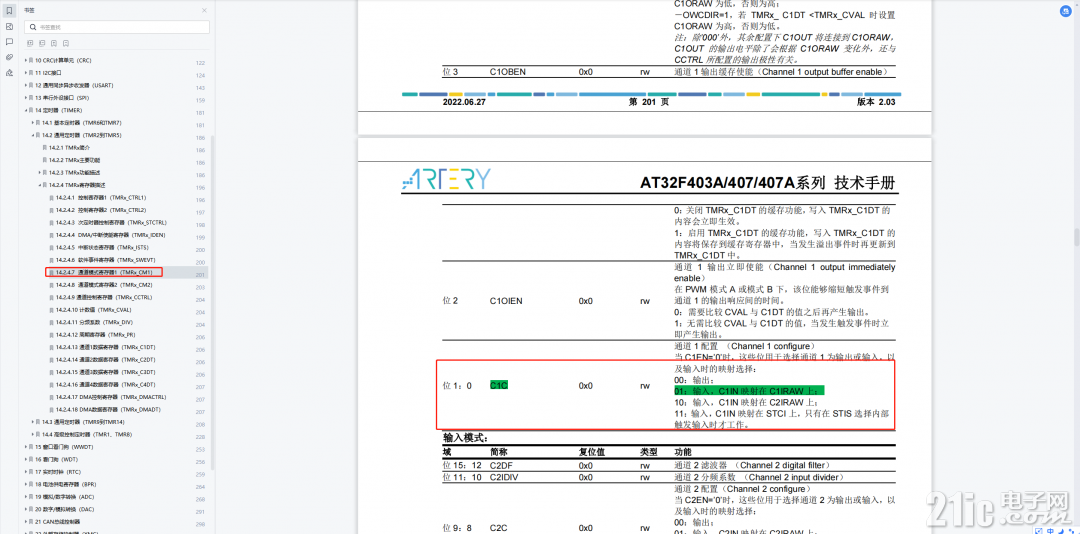Click the C1OBEN field name
The image size is (1080, 534).
click(x=506, y=72)
